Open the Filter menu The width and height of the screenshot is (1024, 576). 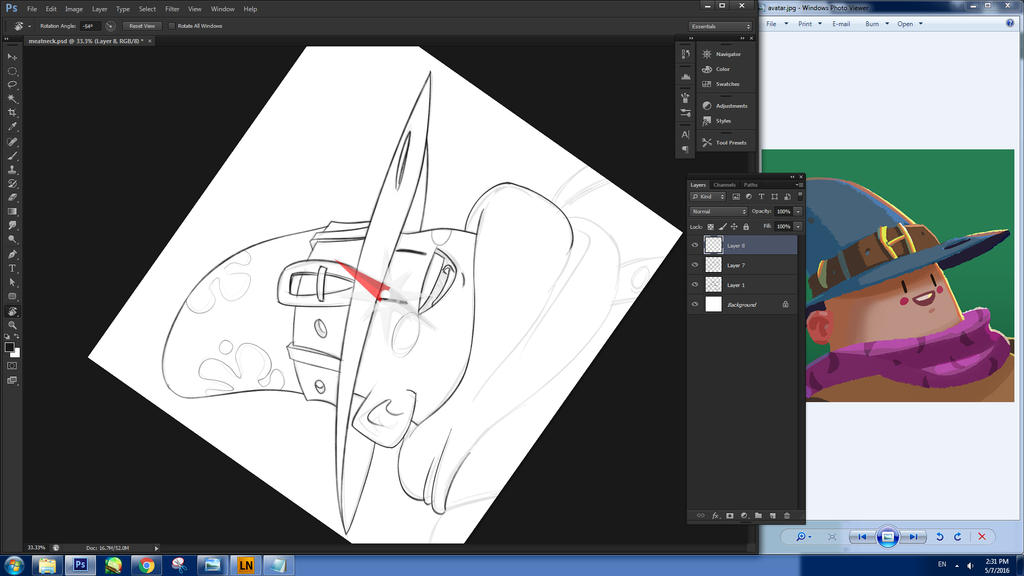click(x=172, y=9)
